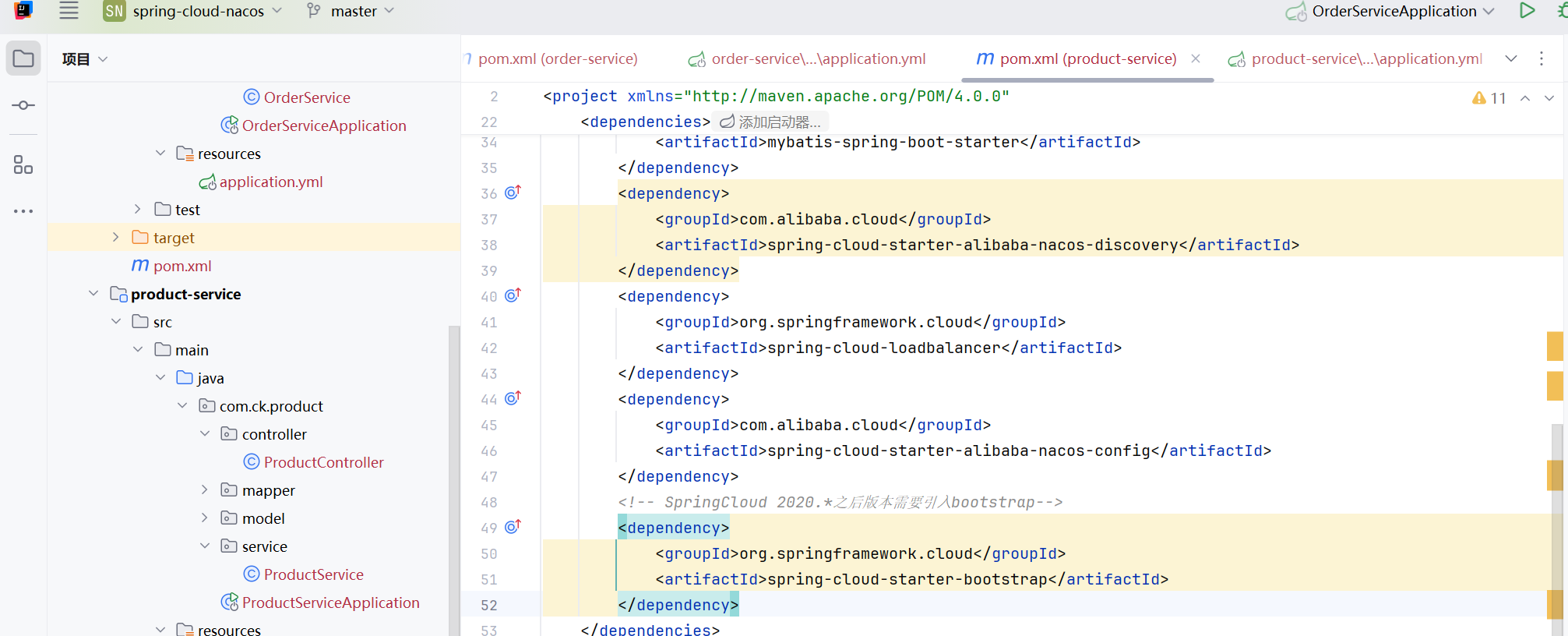Image resolution: width=1568 pixels, height=636 pixels.
Task: Click the sticky <dependencies> line 22
Action: (x=645, y=122)
